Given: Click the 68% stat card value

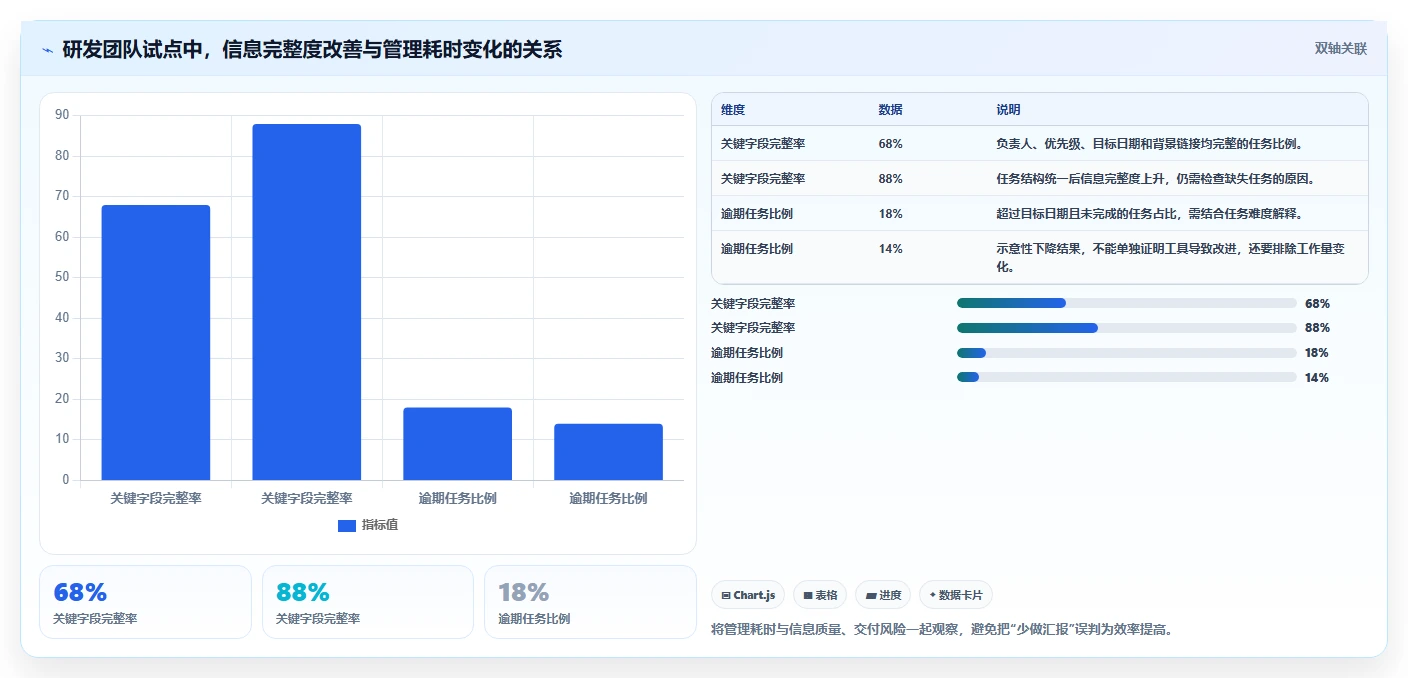Looking at the screenshot, I should (80, 593).
